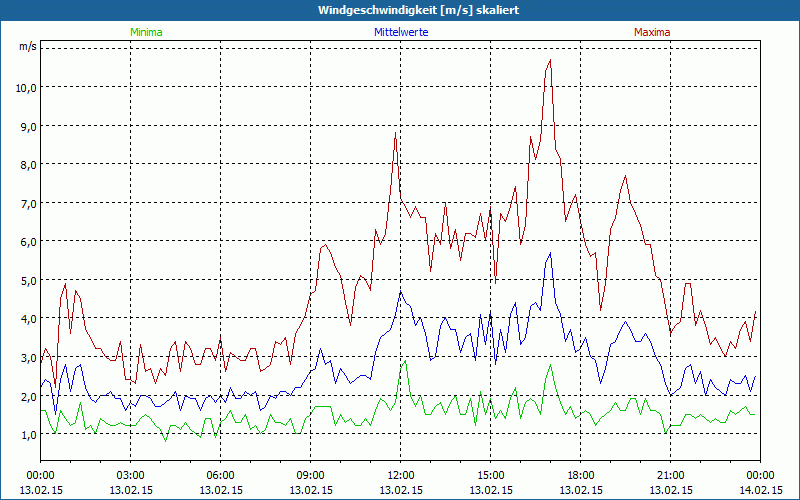The width and height of the screenshot is (800, 500).
Task: Click the 4,0 y-axis value
Action: 29,319
